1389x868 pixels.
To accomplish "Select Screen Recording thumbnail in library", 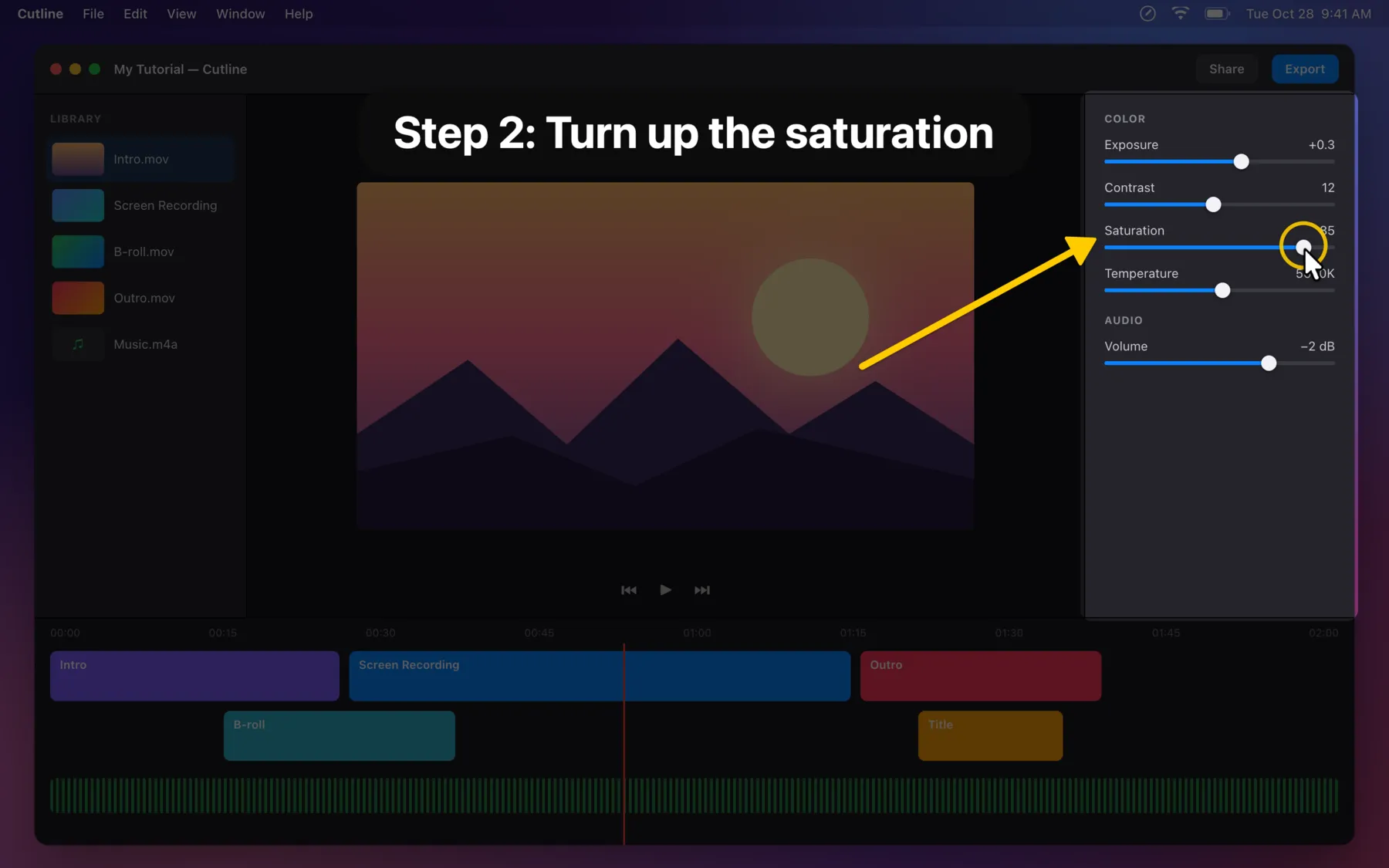I will (x=78, y=205).
